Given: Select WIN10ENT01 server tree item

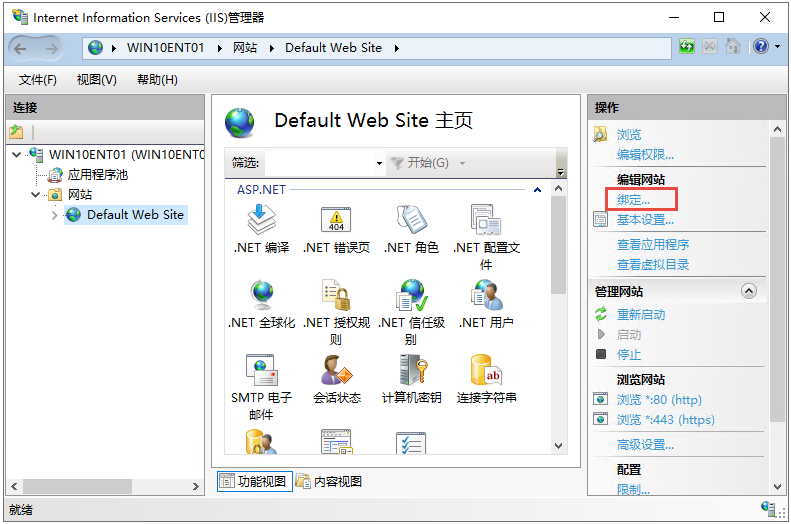Looking at the screenshot, I should [x=126, y=154].
